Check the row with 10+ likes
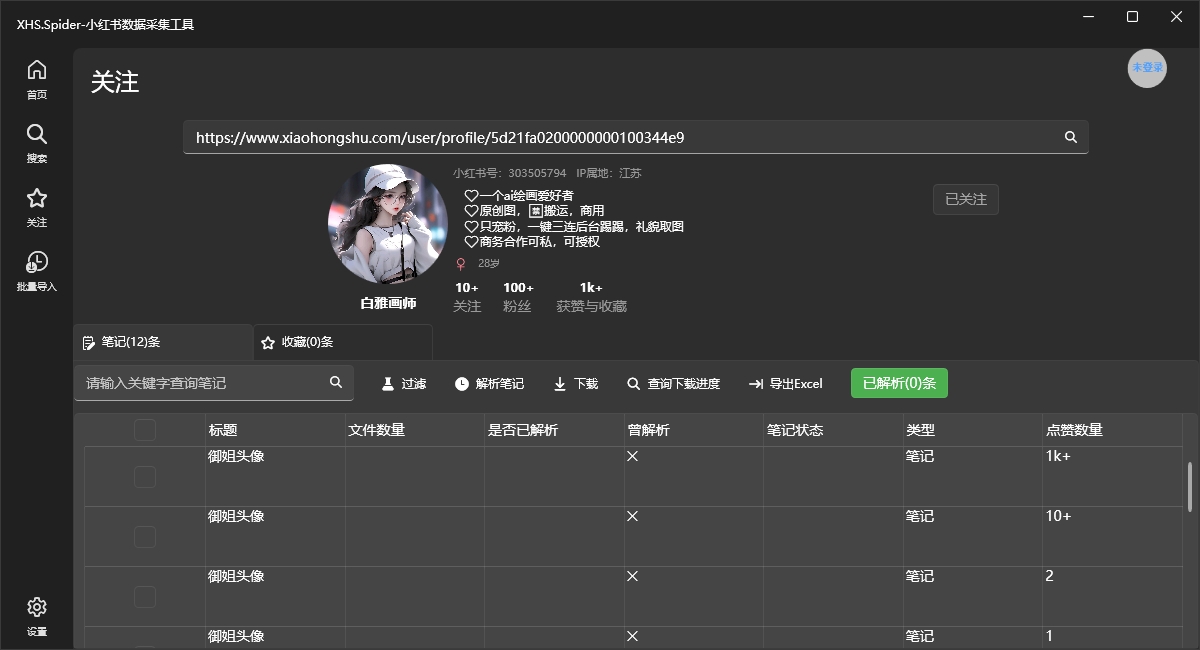This screenshot has height=650, width=1200. (x=145, y=537)
